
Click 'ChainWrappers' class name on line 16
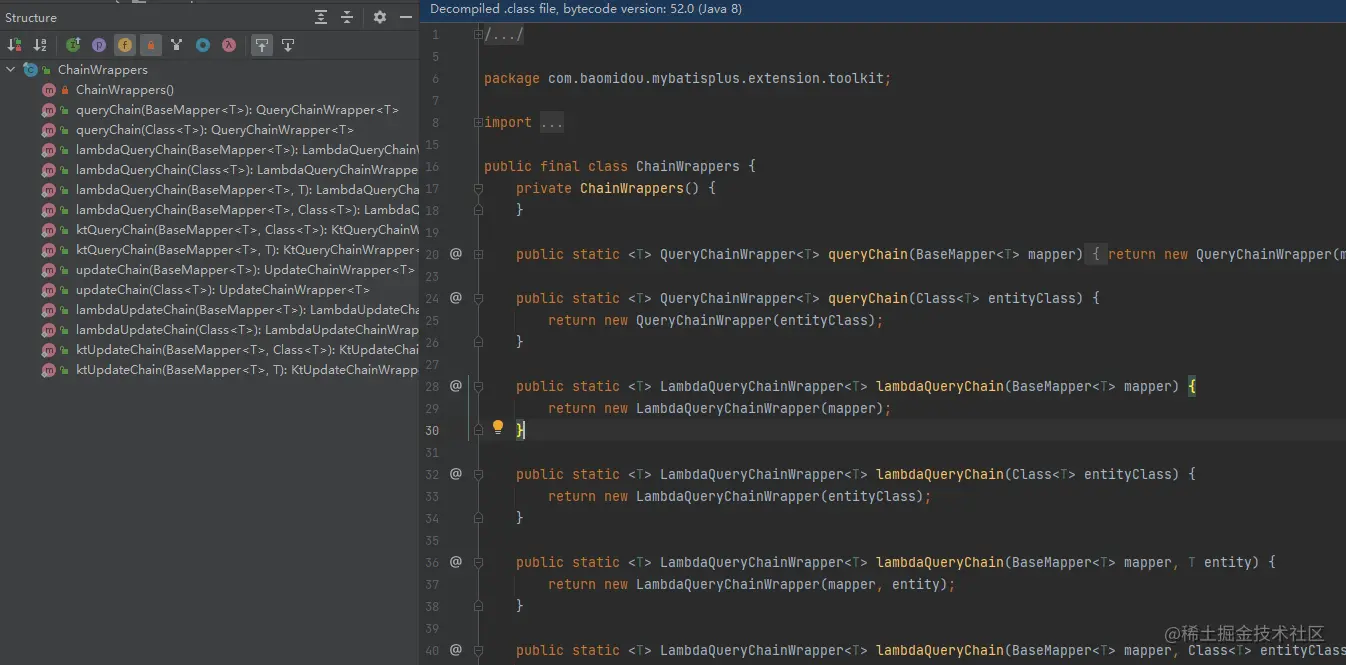pos(688,166)
